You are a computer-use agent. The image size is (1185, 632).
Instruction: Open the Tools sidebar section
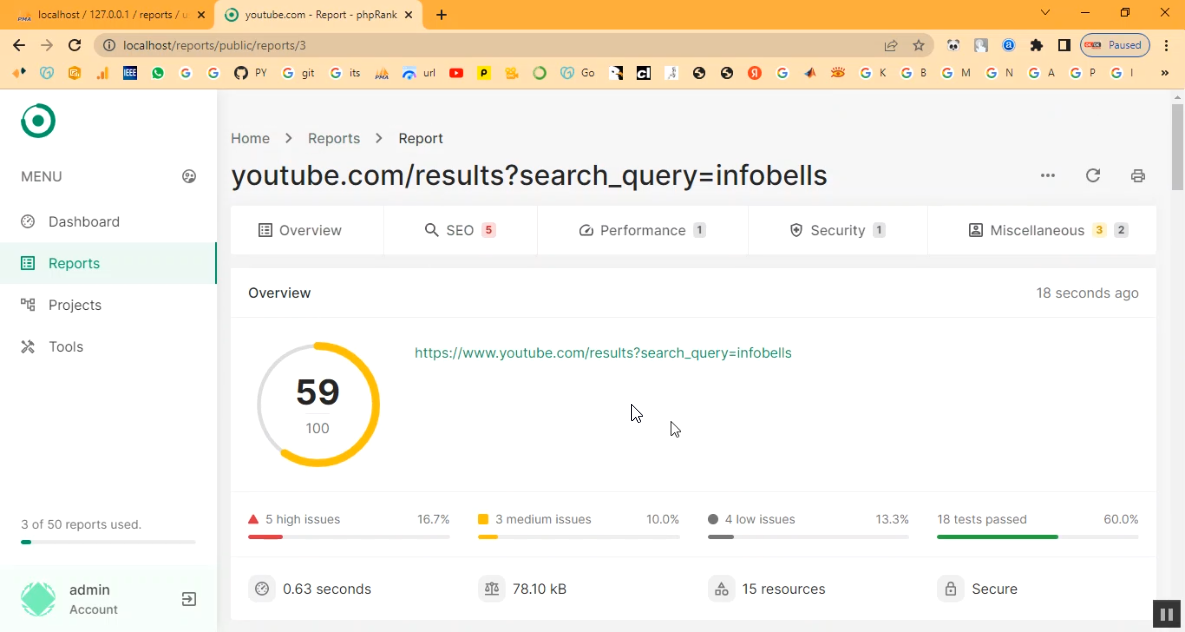[65, 347]
